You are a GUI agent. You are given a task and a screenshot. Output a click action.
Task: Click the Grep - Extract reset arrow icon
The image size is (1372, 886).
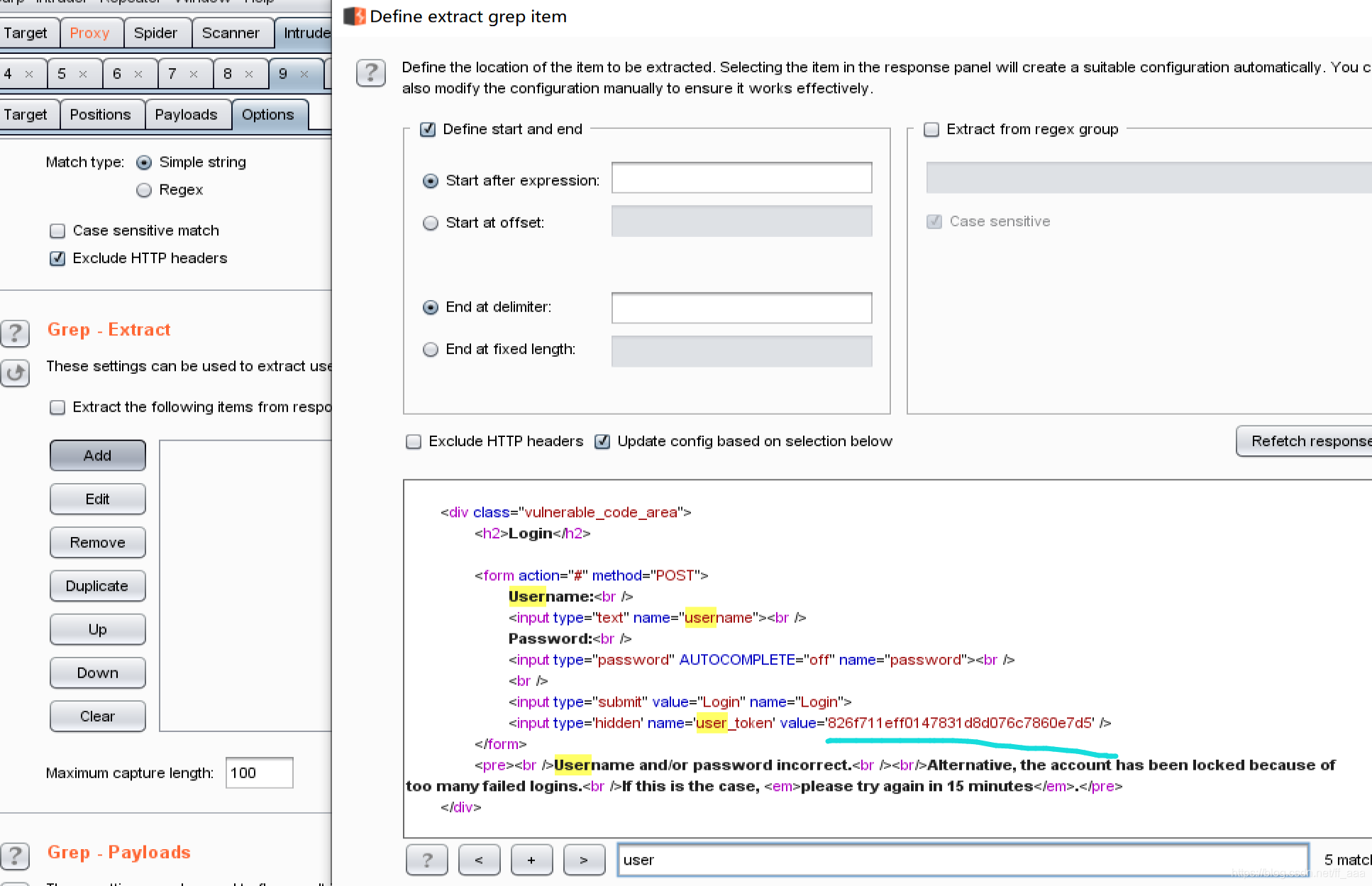15,372
